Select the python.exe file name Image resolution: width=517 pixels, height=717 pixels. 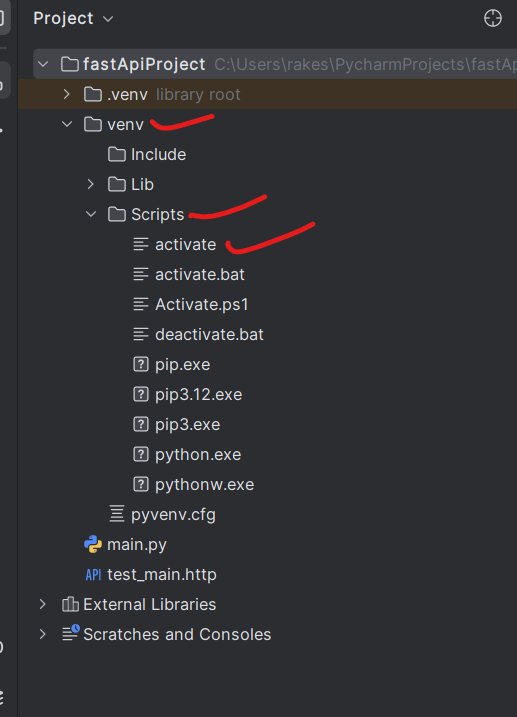[198, 455]
